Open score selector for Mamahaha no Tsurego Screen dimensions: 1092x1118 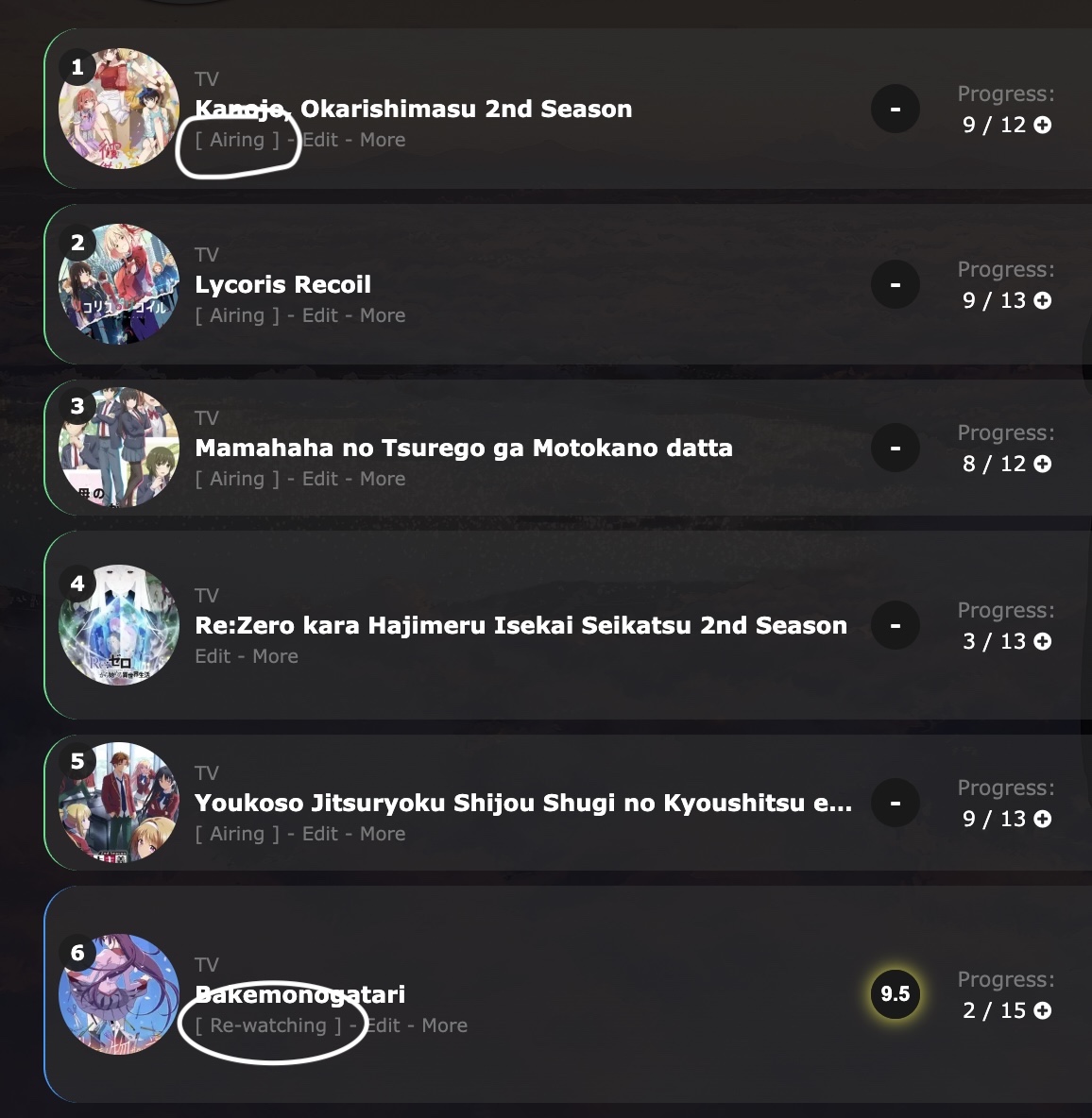click(x=896, y=448)
